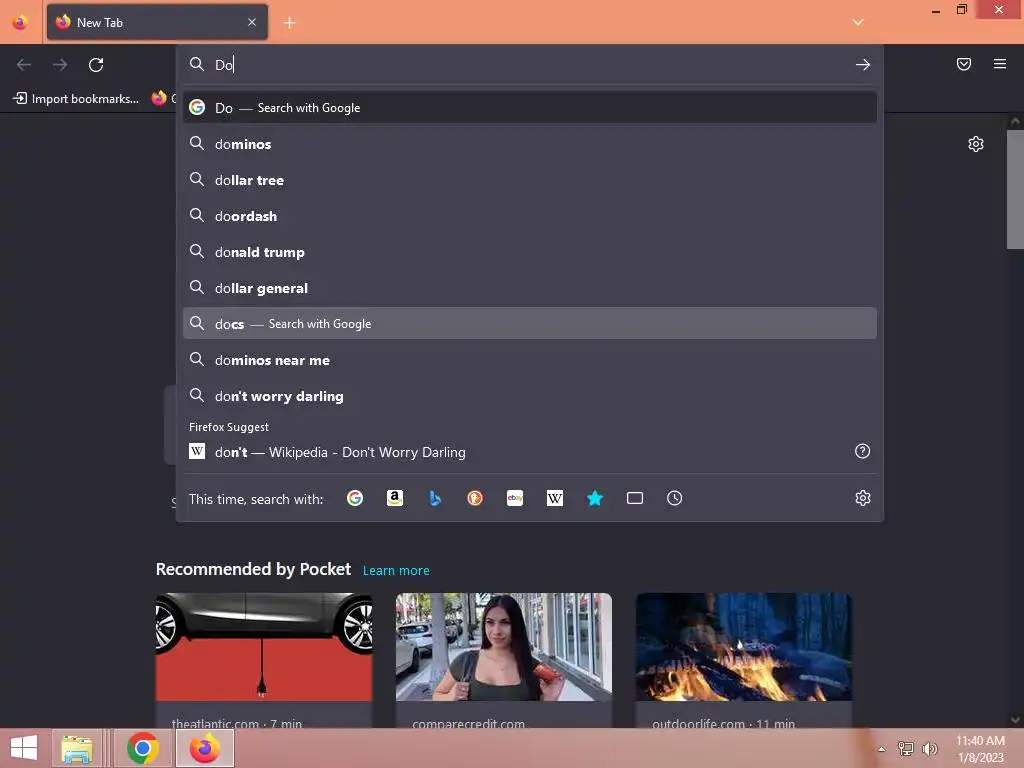The height and width of the screenshot is (768, 1024).
Task: Select the New Tab tab
Action: coord(157,22)
